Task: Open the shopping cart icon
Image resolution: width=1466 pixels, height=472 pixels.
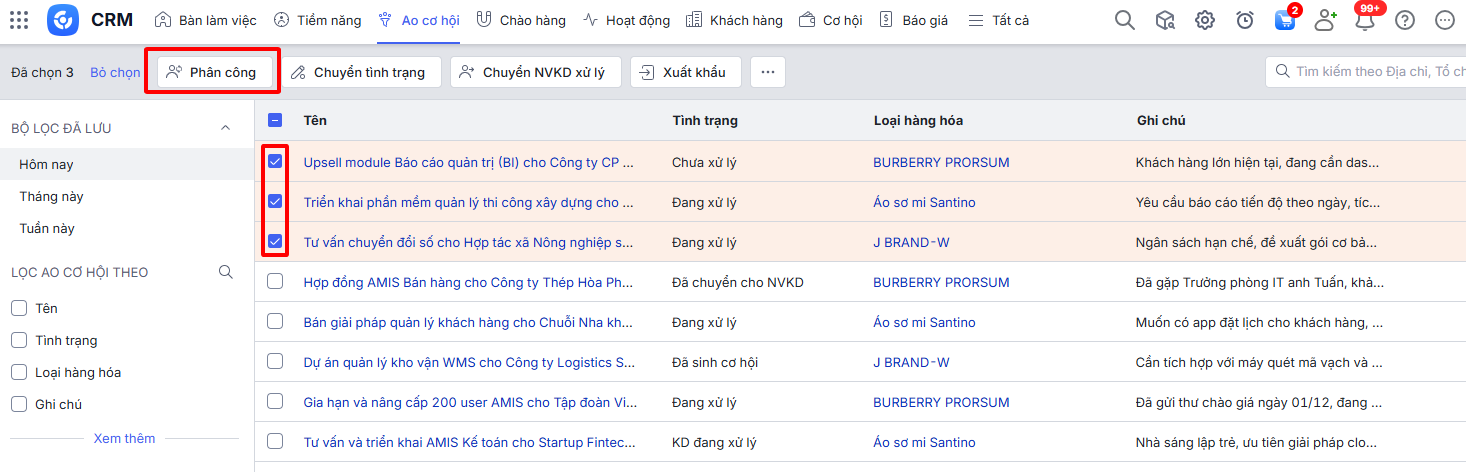Action: [1285, 20]
